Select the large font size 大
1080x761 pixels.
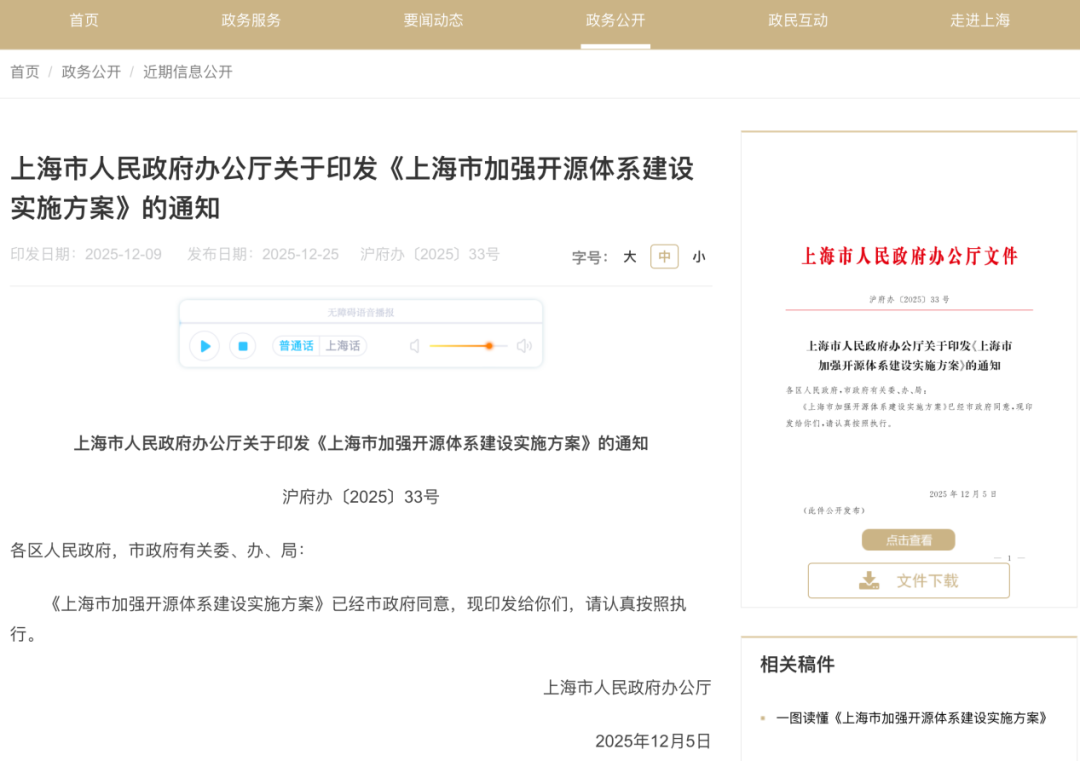click(629, 256)
